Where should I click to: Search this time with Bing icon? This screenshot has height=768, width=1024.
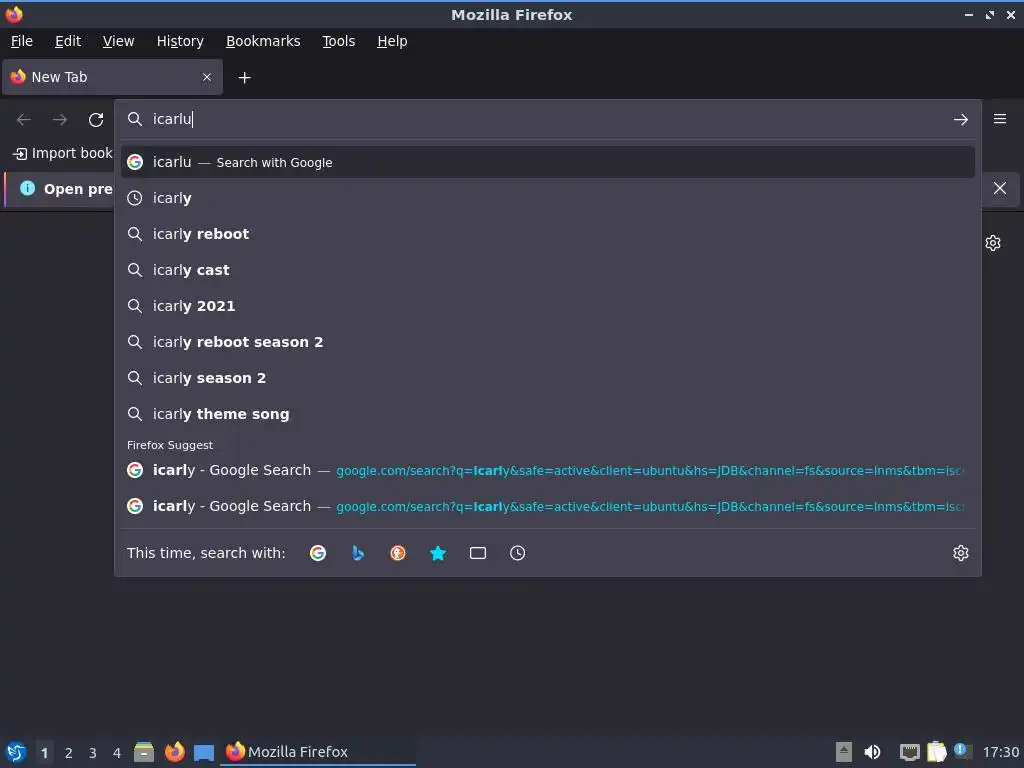358,553
